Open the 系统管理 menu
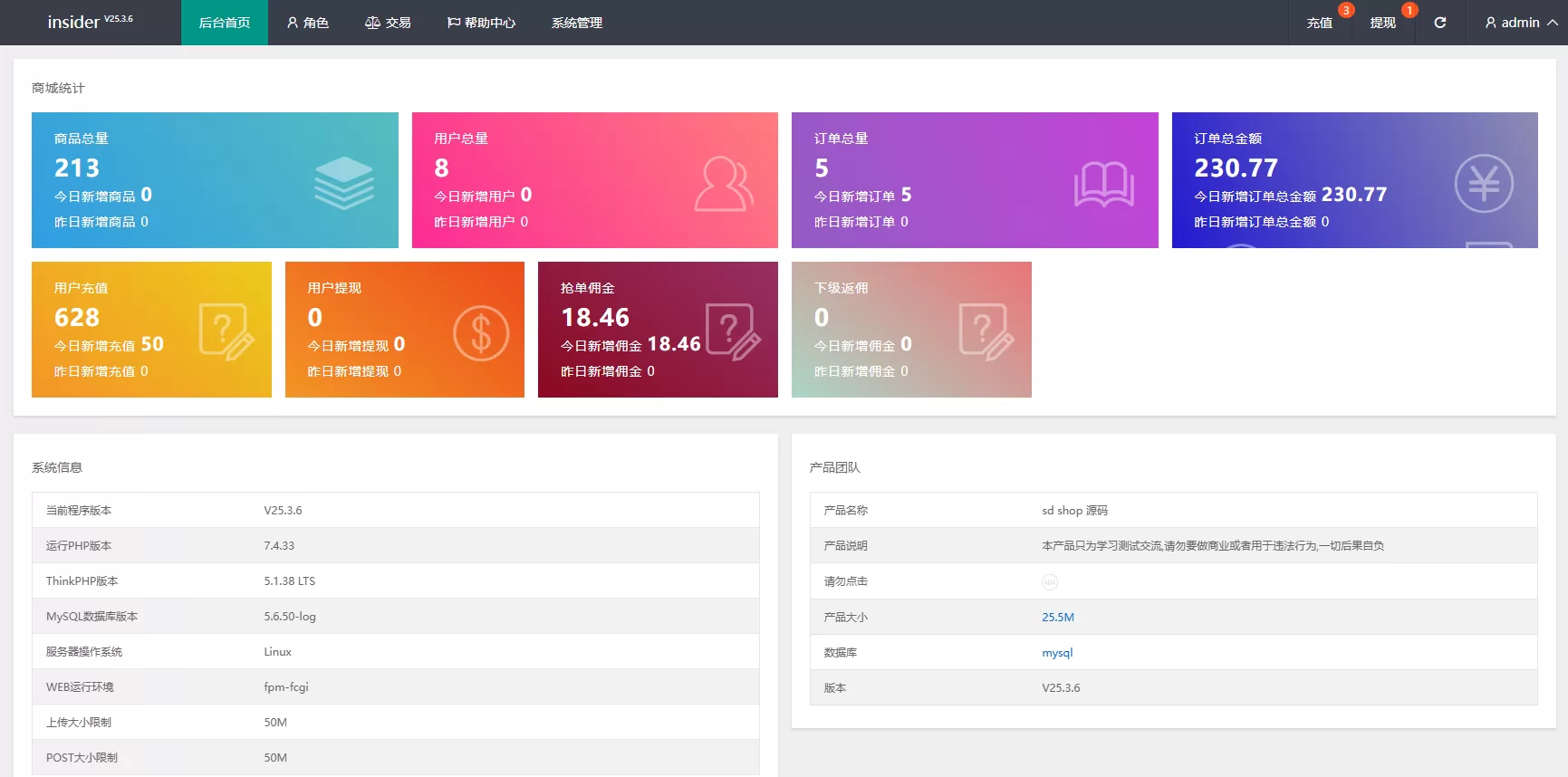The image size is (1568, 777). (x=576, y=23)
